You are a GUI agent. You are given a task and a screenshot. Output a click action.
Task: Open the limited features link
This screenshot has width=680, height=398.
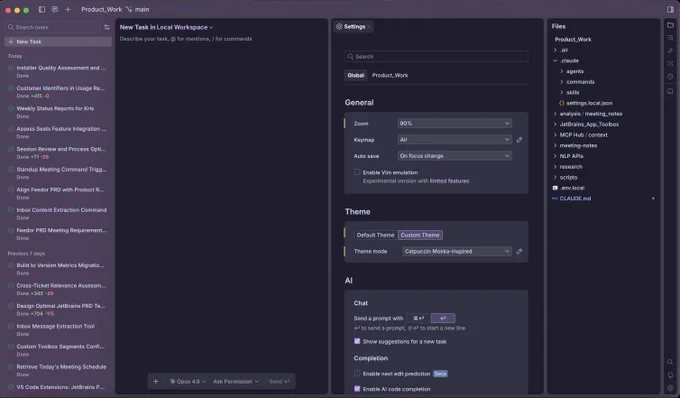[x=449, y=181]
